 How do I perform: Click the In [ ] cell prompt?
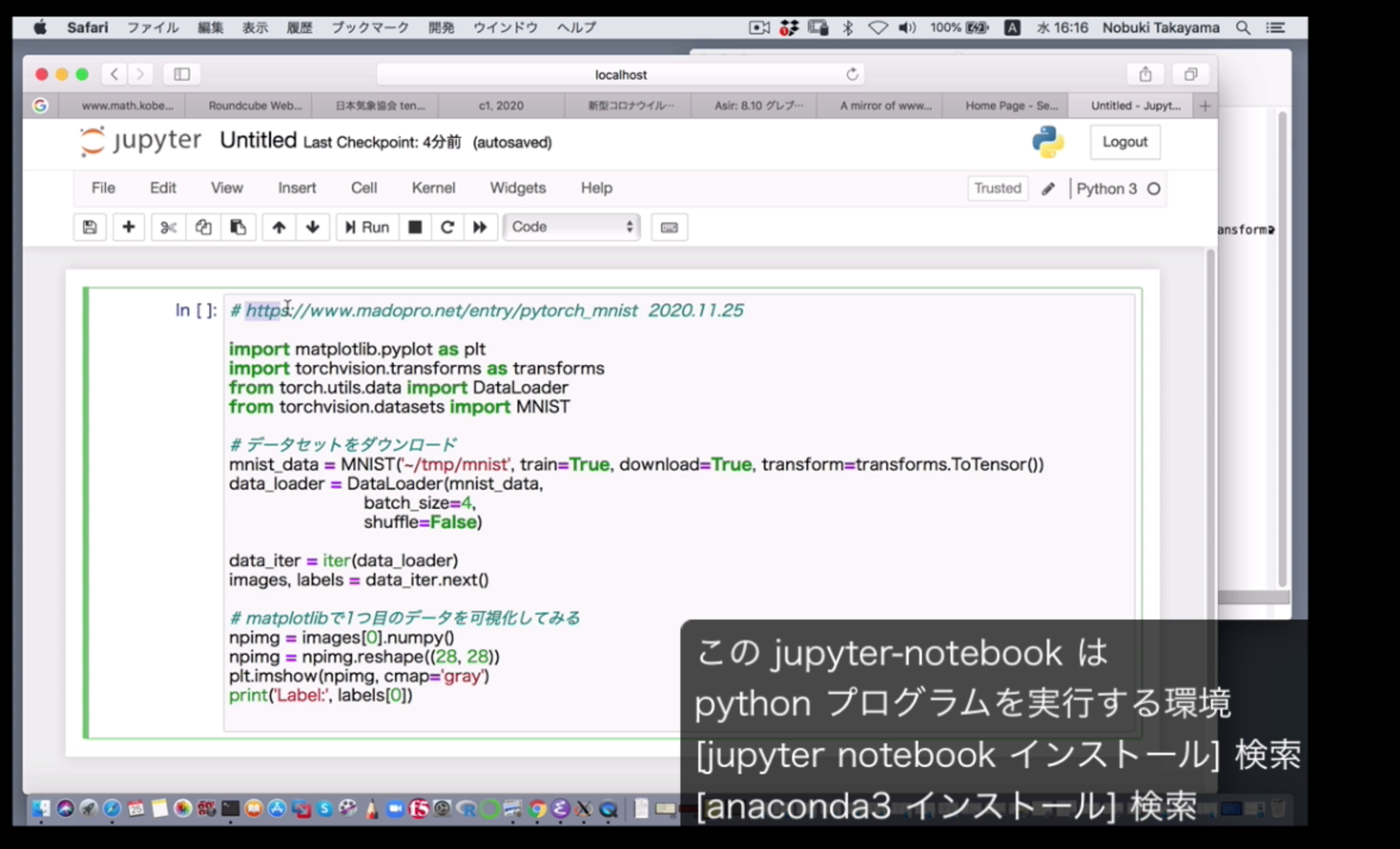(x=196, y=310)
